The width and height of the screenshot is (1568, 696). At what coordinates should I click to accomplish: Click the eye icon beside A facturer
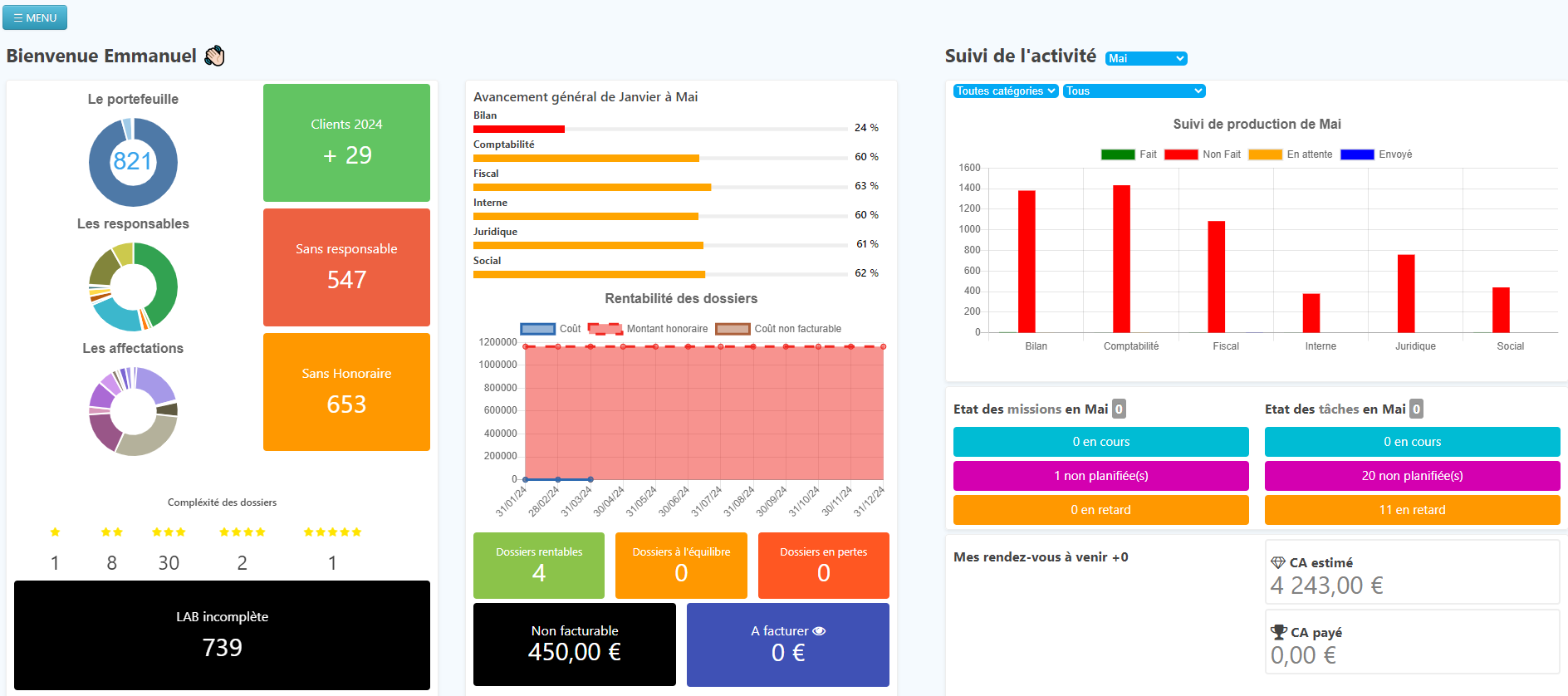point(819,631)
